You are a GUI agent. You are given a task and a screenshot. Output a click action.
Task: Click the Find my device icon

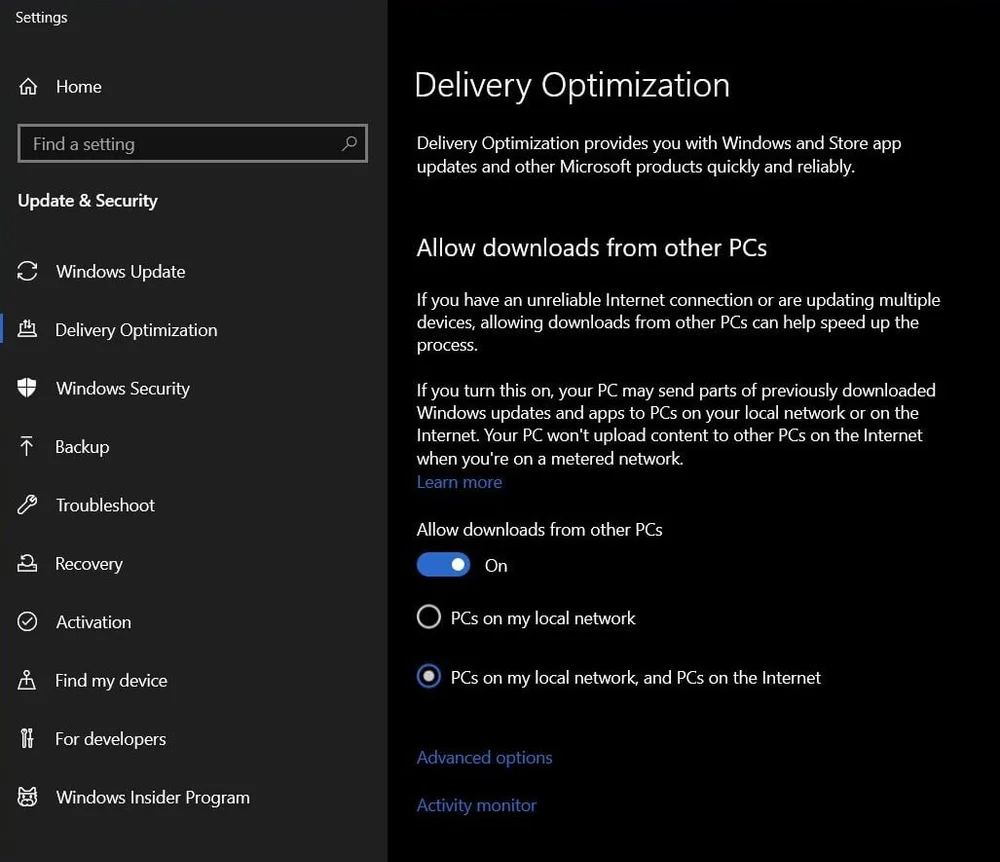[25, 680]
